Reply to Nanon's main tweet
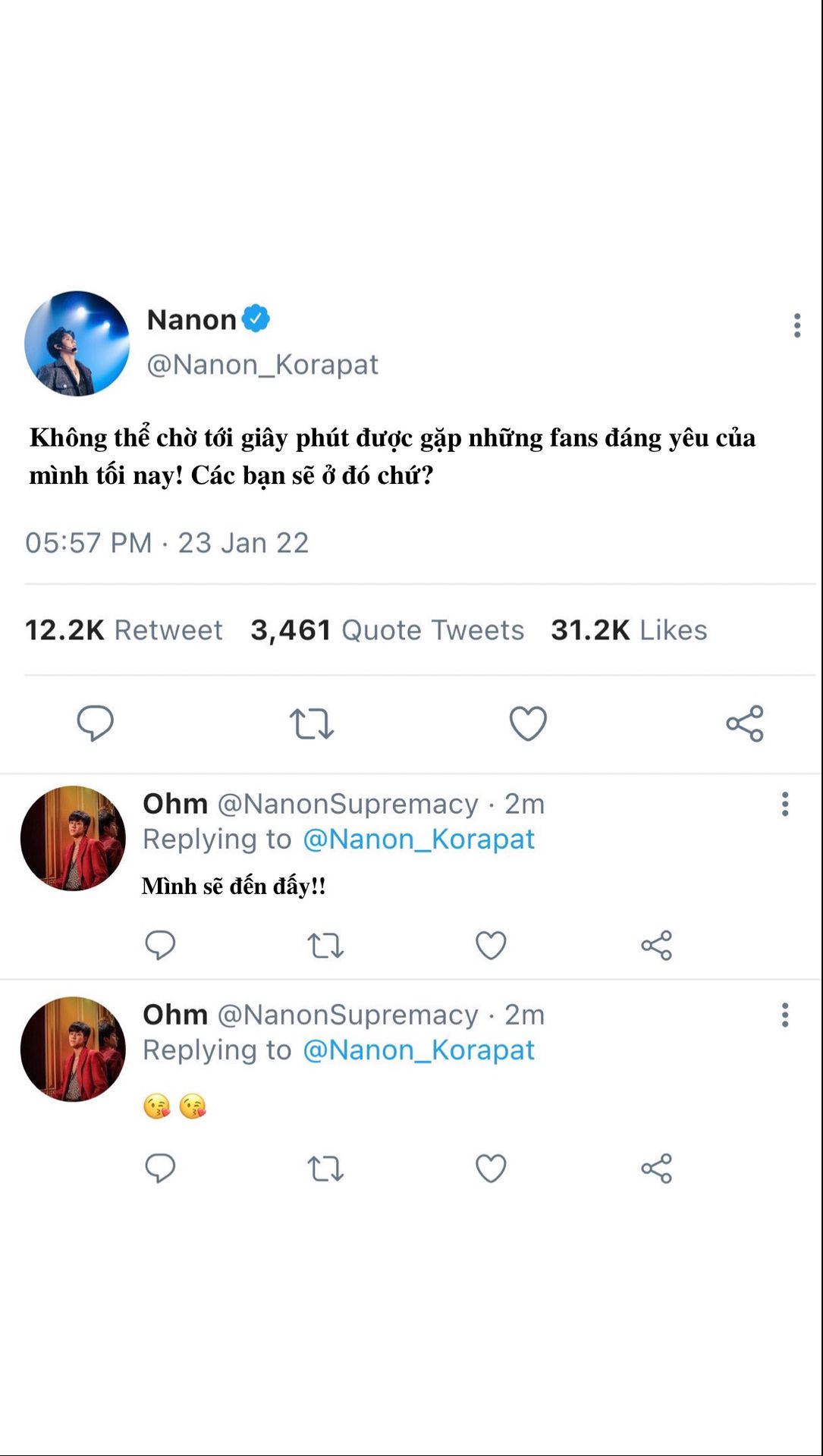Screen dimensions: 823x1456 (x=96, y=723)
